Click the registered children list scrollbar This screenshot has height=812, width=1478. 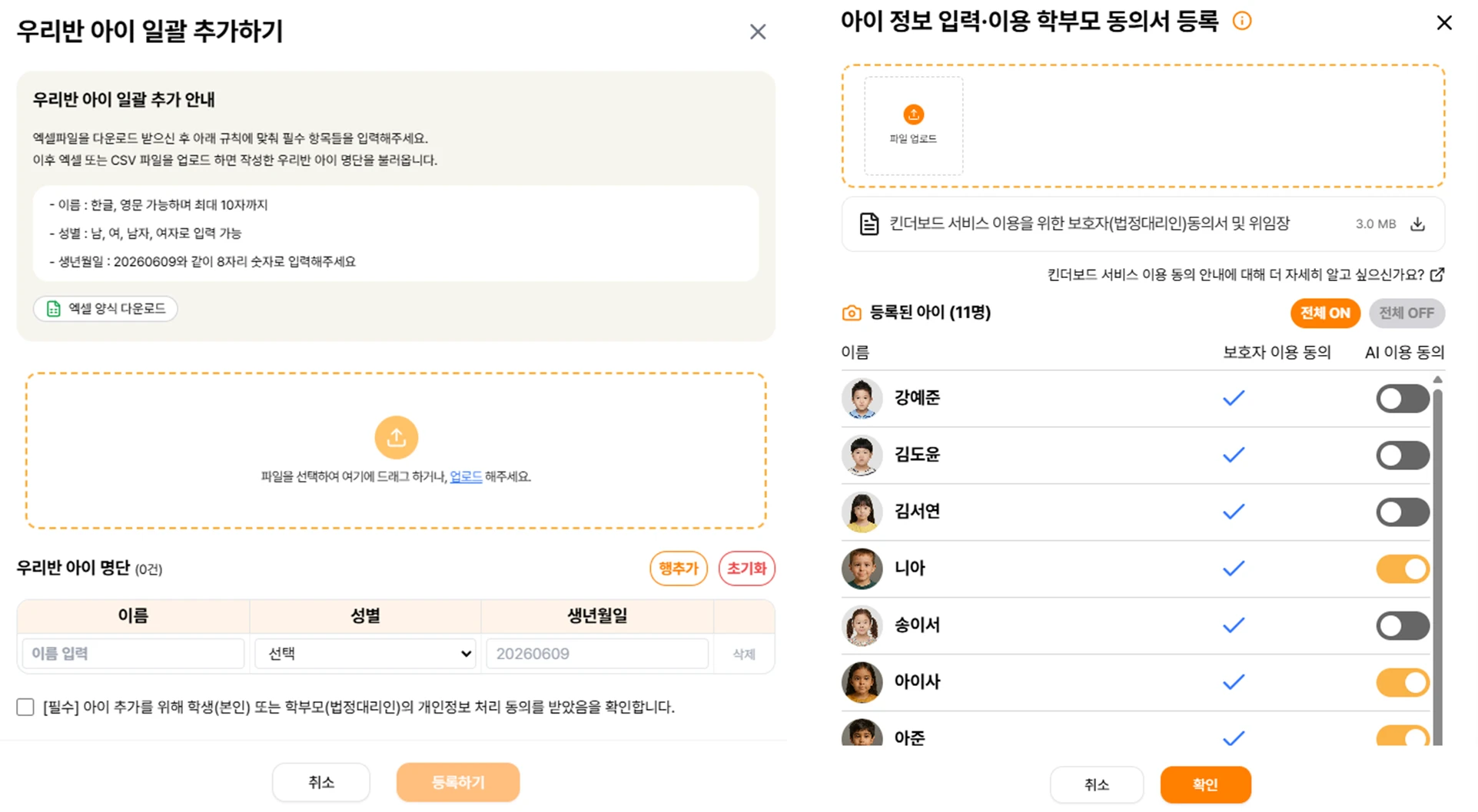(1437, 561)
